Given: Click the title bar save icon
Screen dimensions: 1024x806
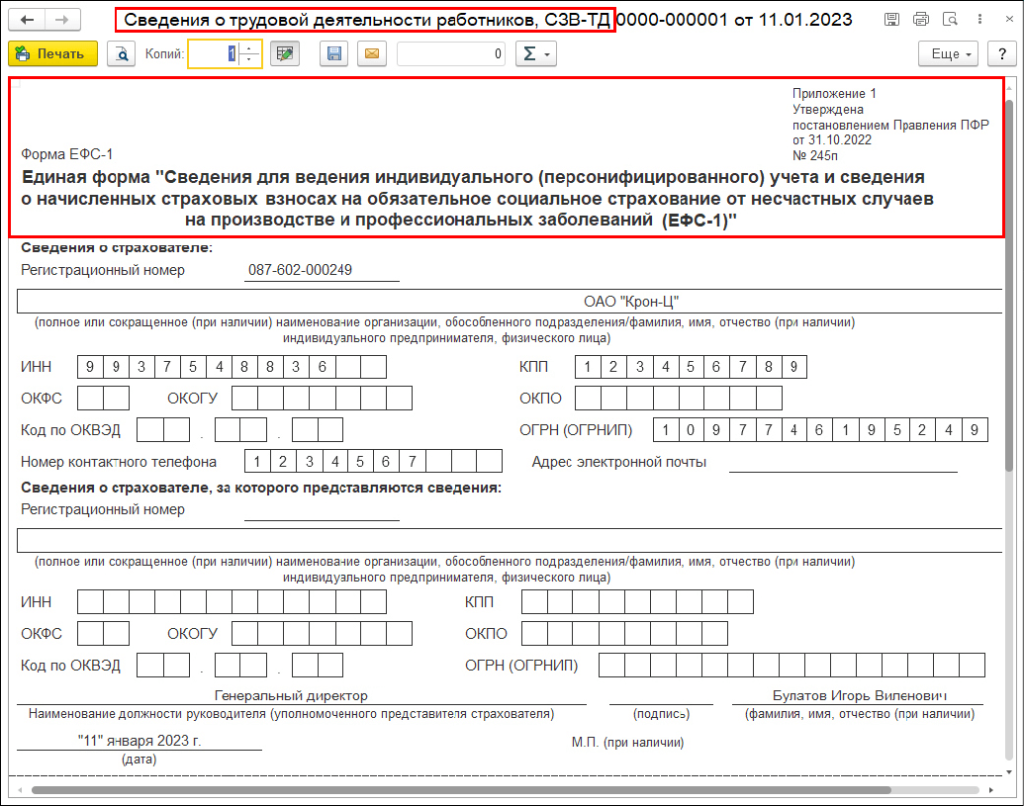Looking at the screenshot, I should click(892, 20).
